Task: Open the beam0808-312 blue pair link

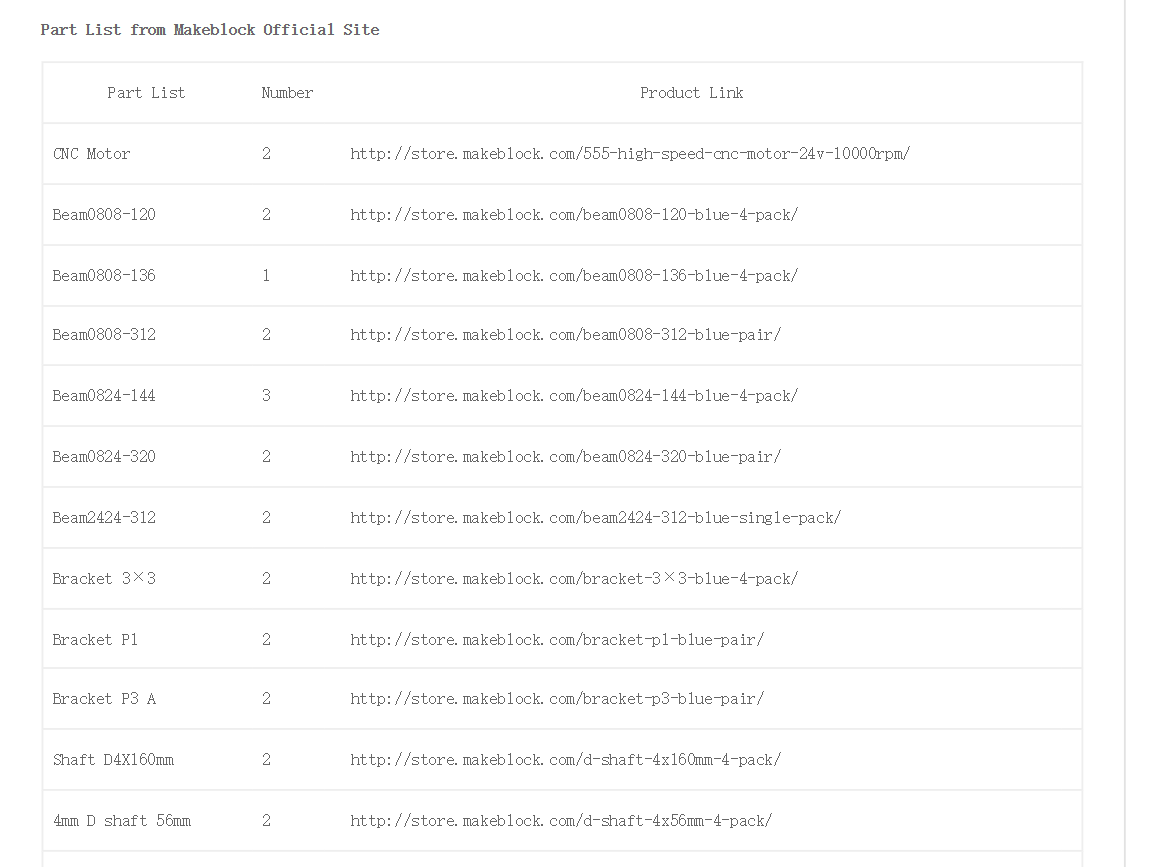Action: pyautogui.click(x=565, y=335)
